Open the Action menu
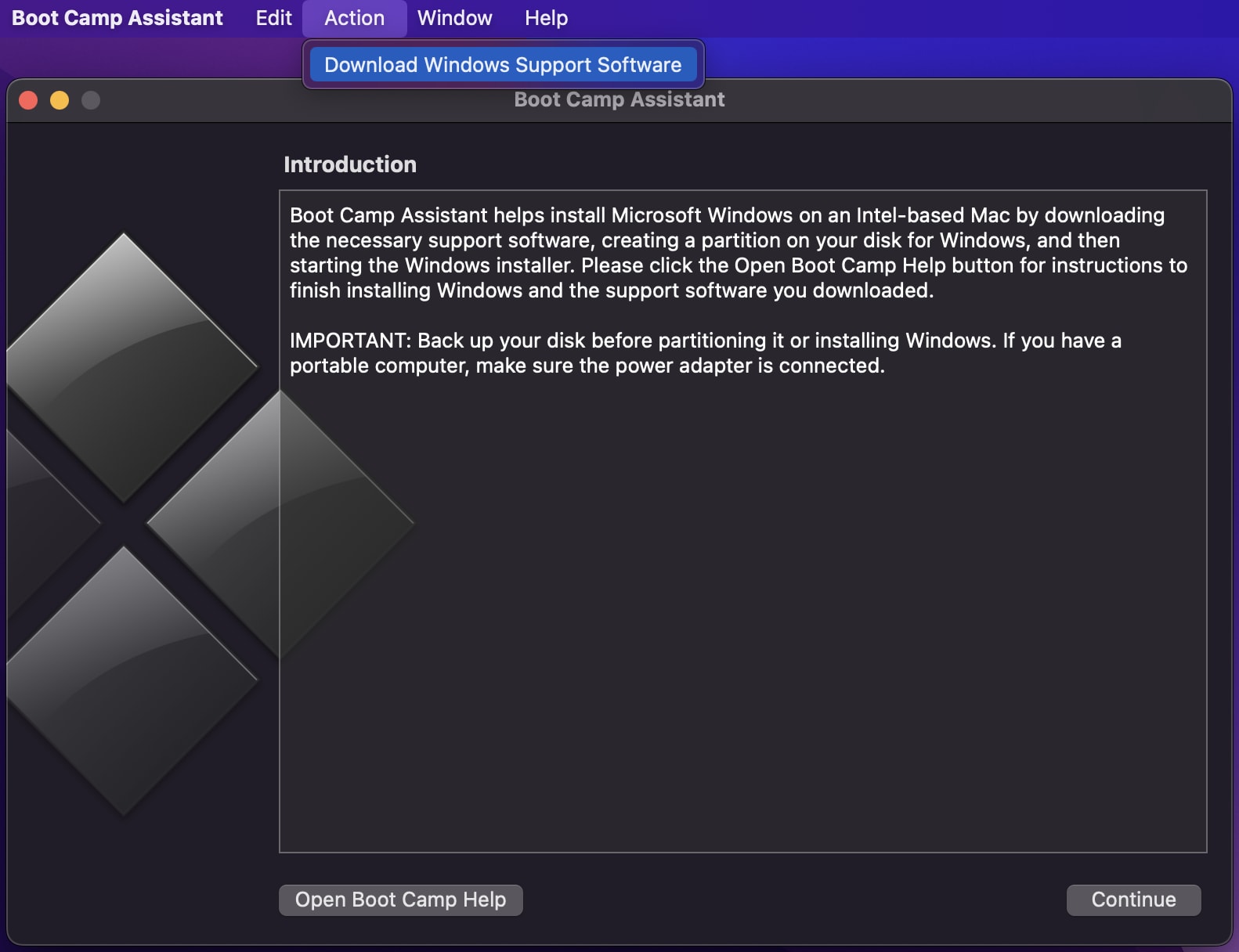 click(x=354, y=18)
